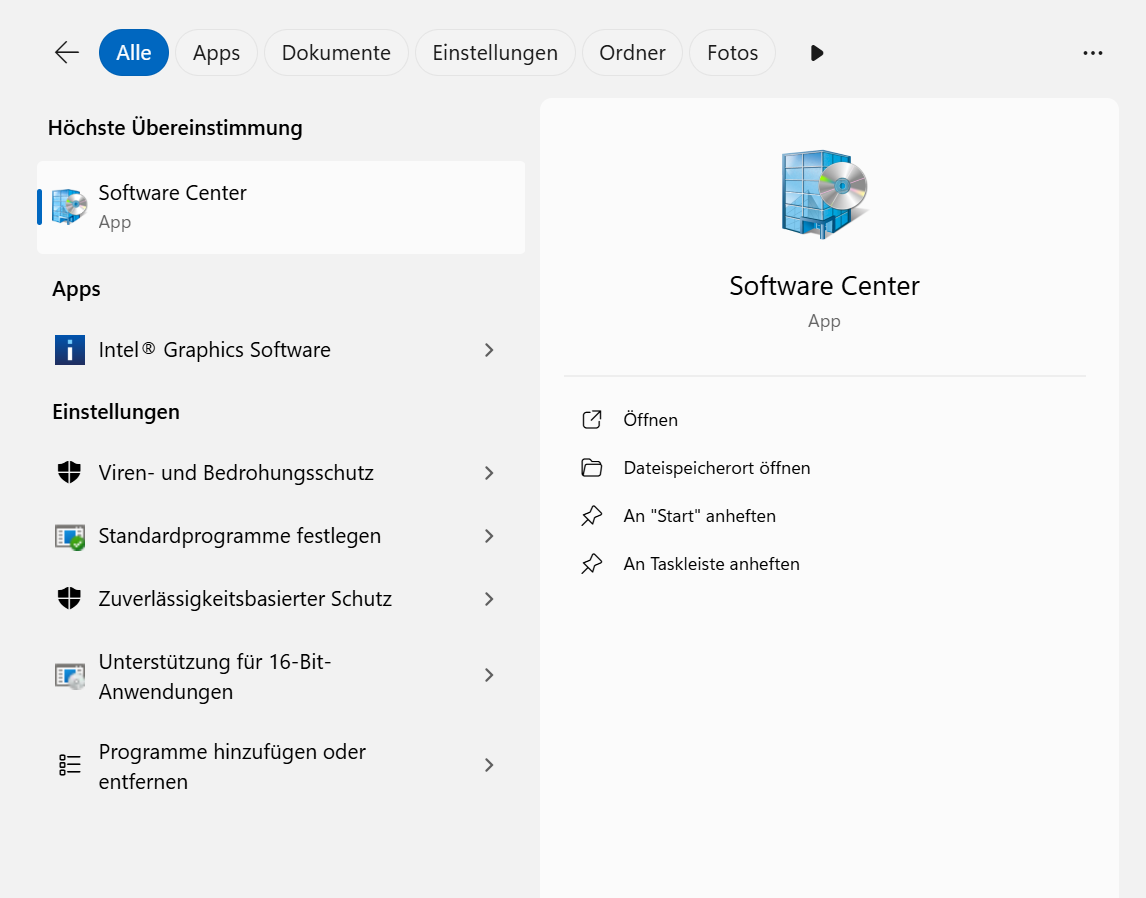Switch to the Fotos filter tab
The width and height of the screenshot is (1146, 898).
(x=732, y=53)
